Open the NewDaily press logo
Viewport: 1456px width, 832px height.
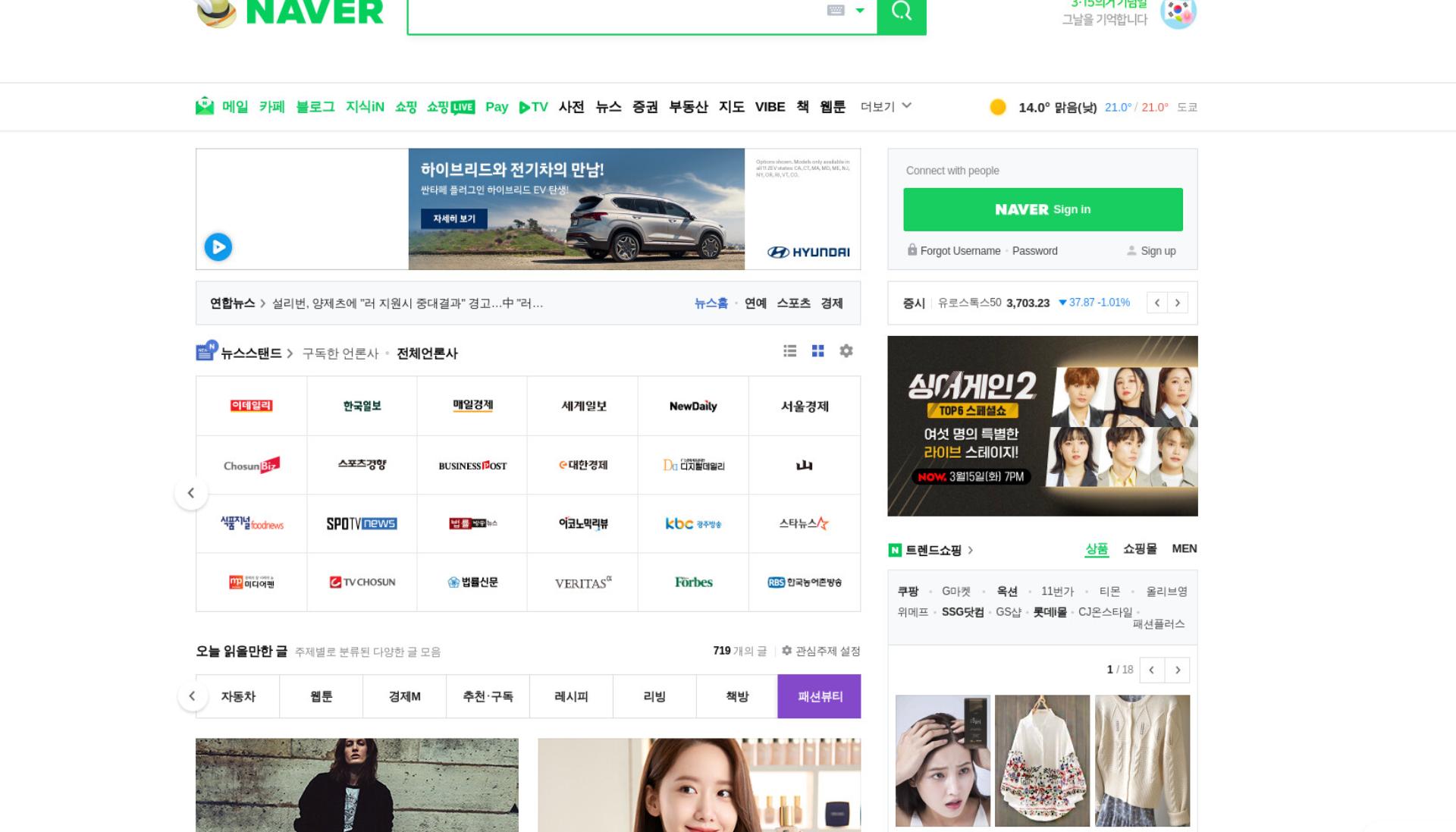pyautogui.click(x=693, y=406)
